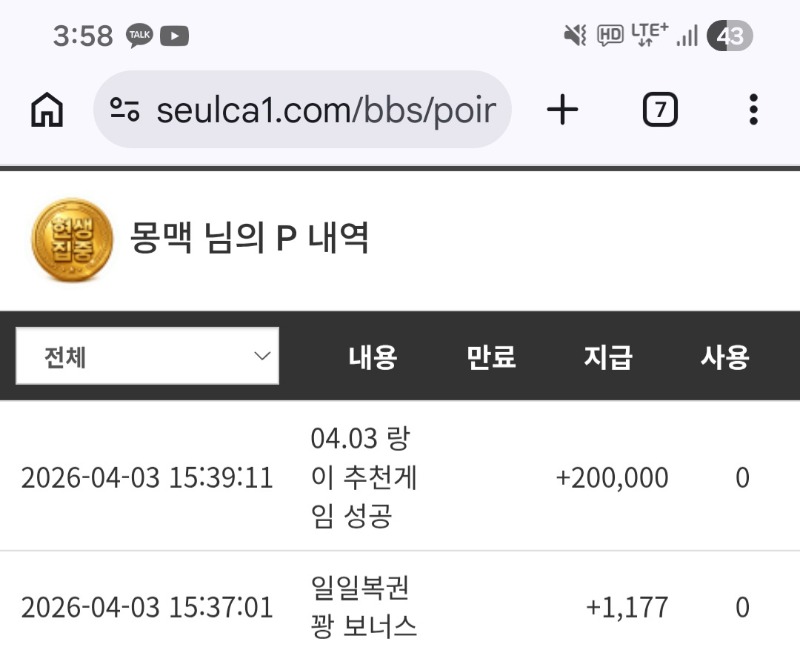Viewport: 800px width, 659px height.
Task: Tap the 몽맥 님의 P 내역 heading
Action: point(250,238)
